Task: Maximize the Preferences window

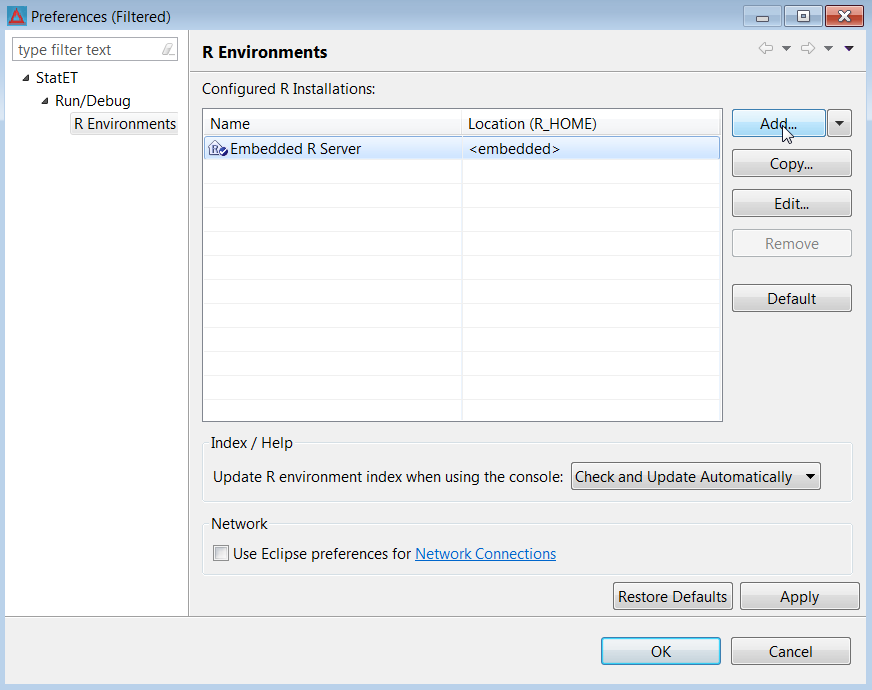Action: (803, 17)
